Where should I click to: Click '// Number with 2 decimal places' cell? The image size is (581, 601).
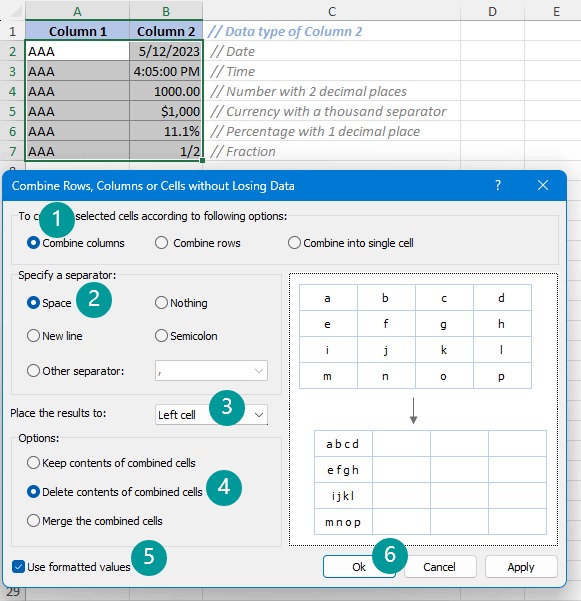332,91
